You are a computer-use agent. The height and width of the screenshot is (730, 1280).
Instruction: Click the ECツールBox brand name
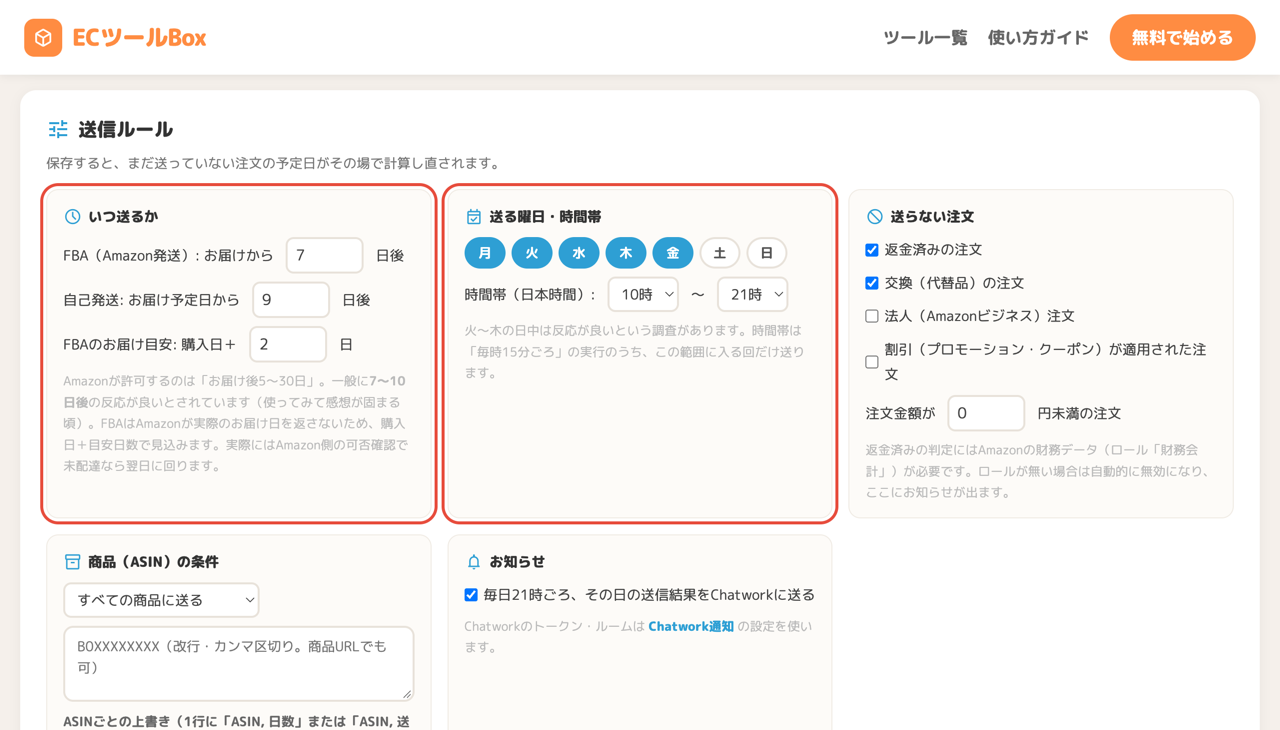tap(139, 38)
